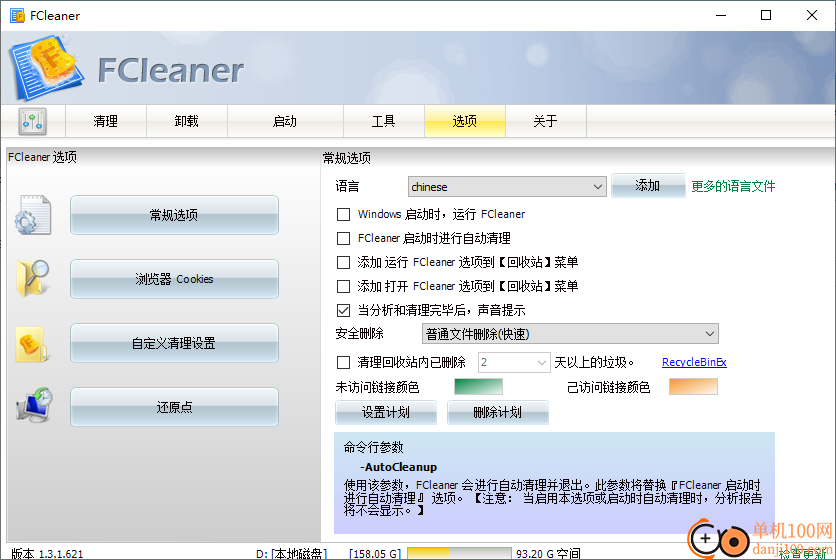Click the folder magnifier icon beside 浏览器 Cookies
Image resolution: width=836 pixels, height=560 pixels.
[x=33, y=278]
